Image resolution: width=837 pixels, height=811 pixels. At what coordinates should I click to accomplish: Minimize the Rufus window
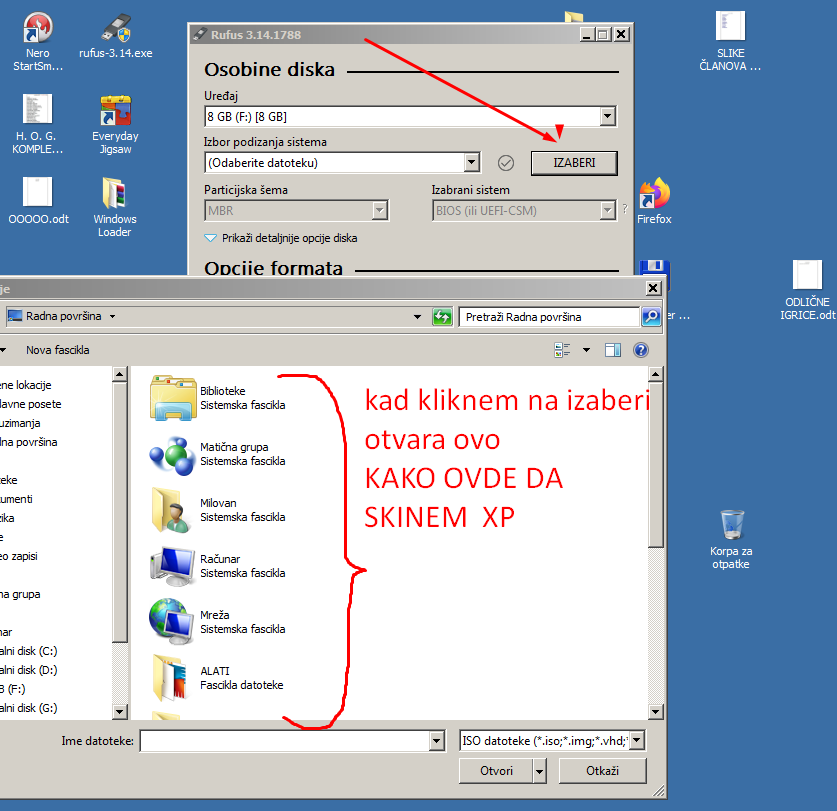(x=587, y=35)
